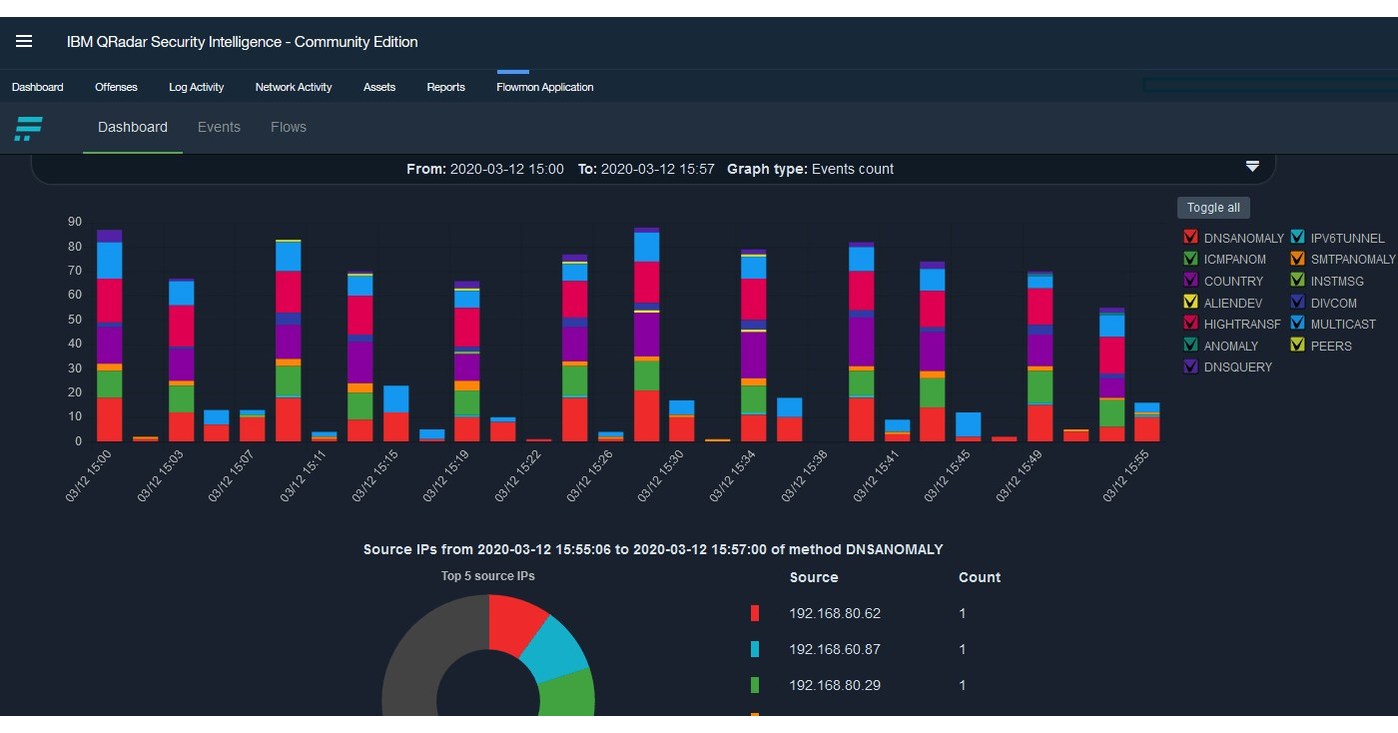Open the Log Activity section
Screen dimensions: 1398x733
(196, 87)
